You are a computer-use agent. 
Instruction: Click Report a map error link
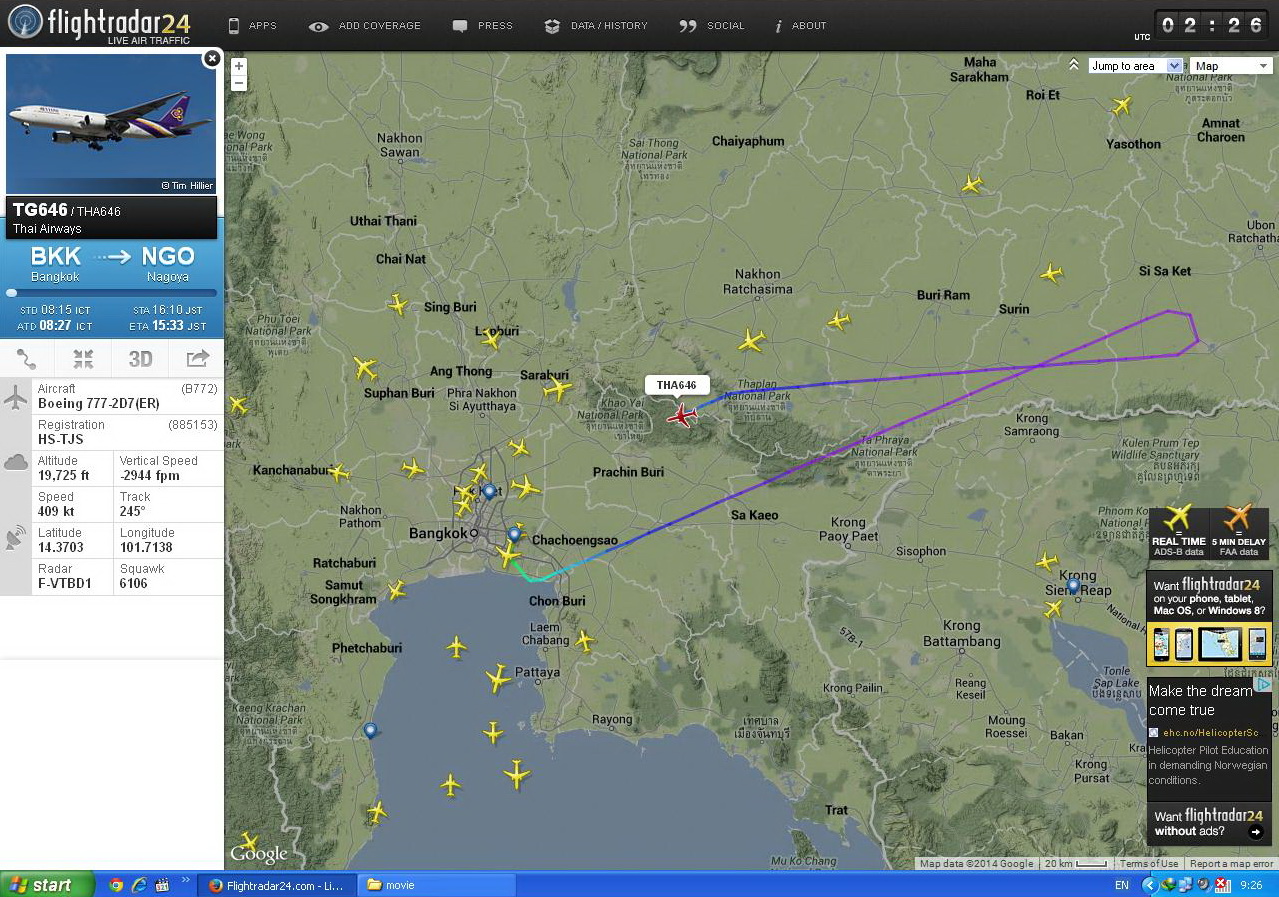(x=1231, y=864)
